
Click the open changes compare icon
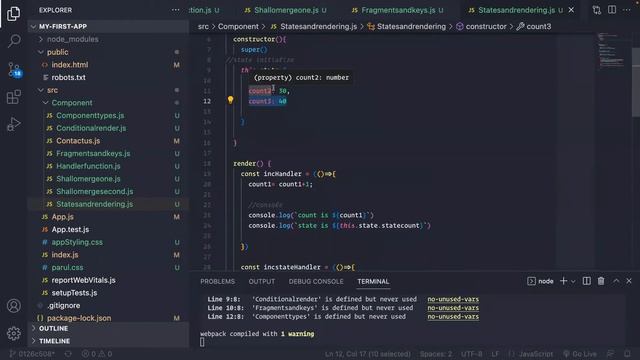597,10
